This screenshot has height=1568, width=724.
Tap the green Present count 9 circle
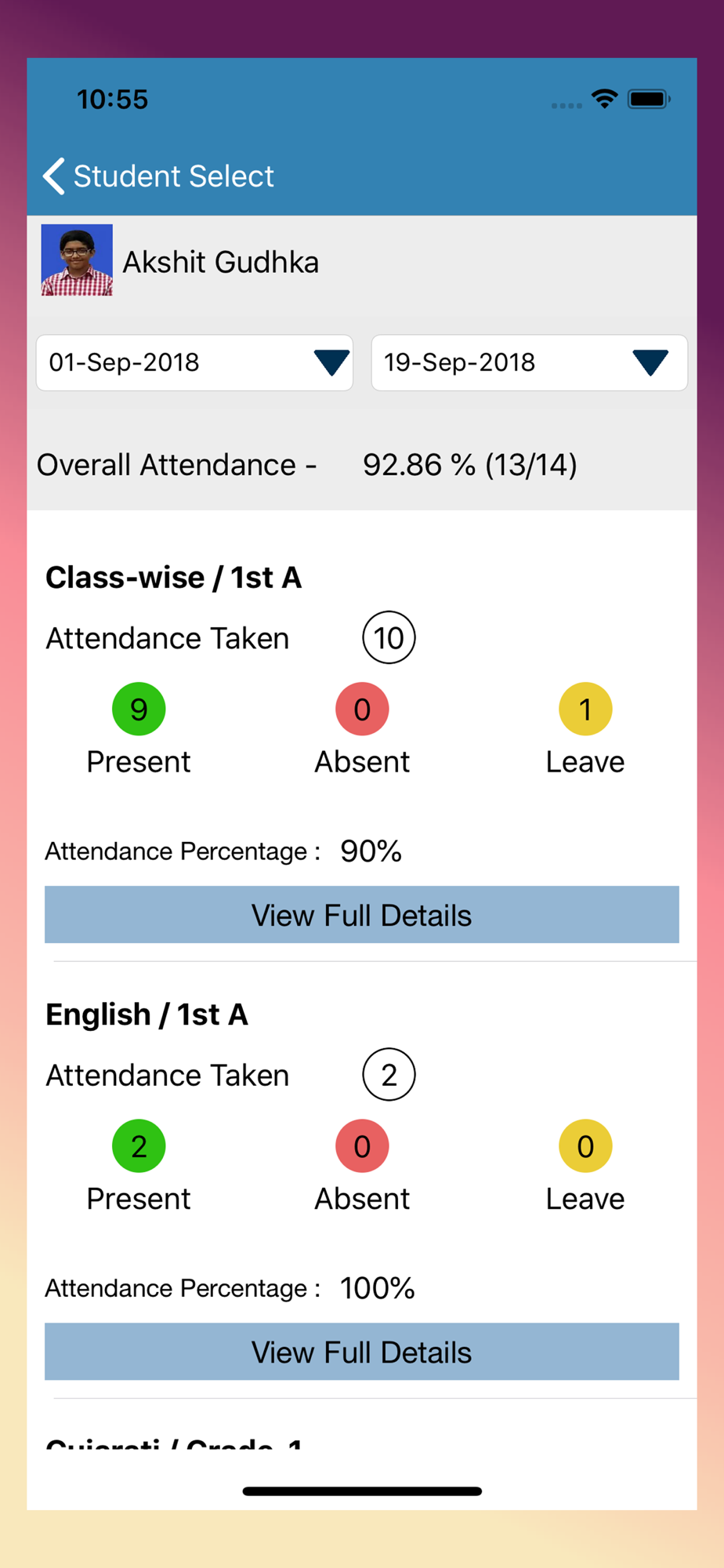point(139,710)
